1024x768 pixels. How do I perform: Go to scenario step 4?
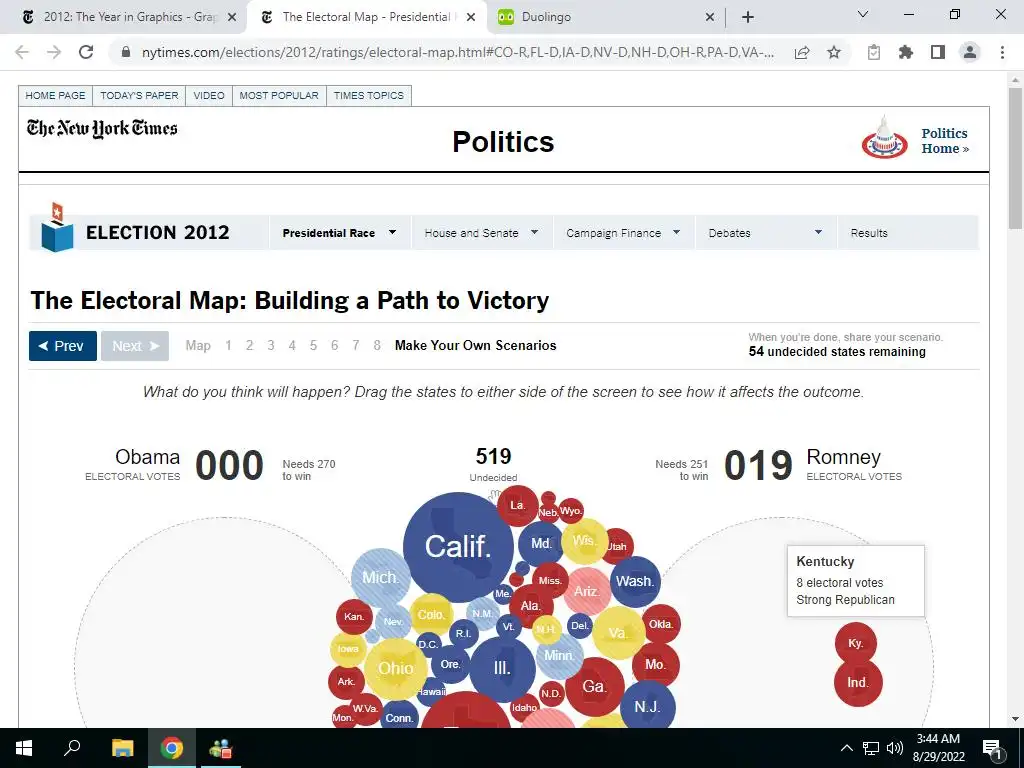pyautogui.click(x=292, y=345)
